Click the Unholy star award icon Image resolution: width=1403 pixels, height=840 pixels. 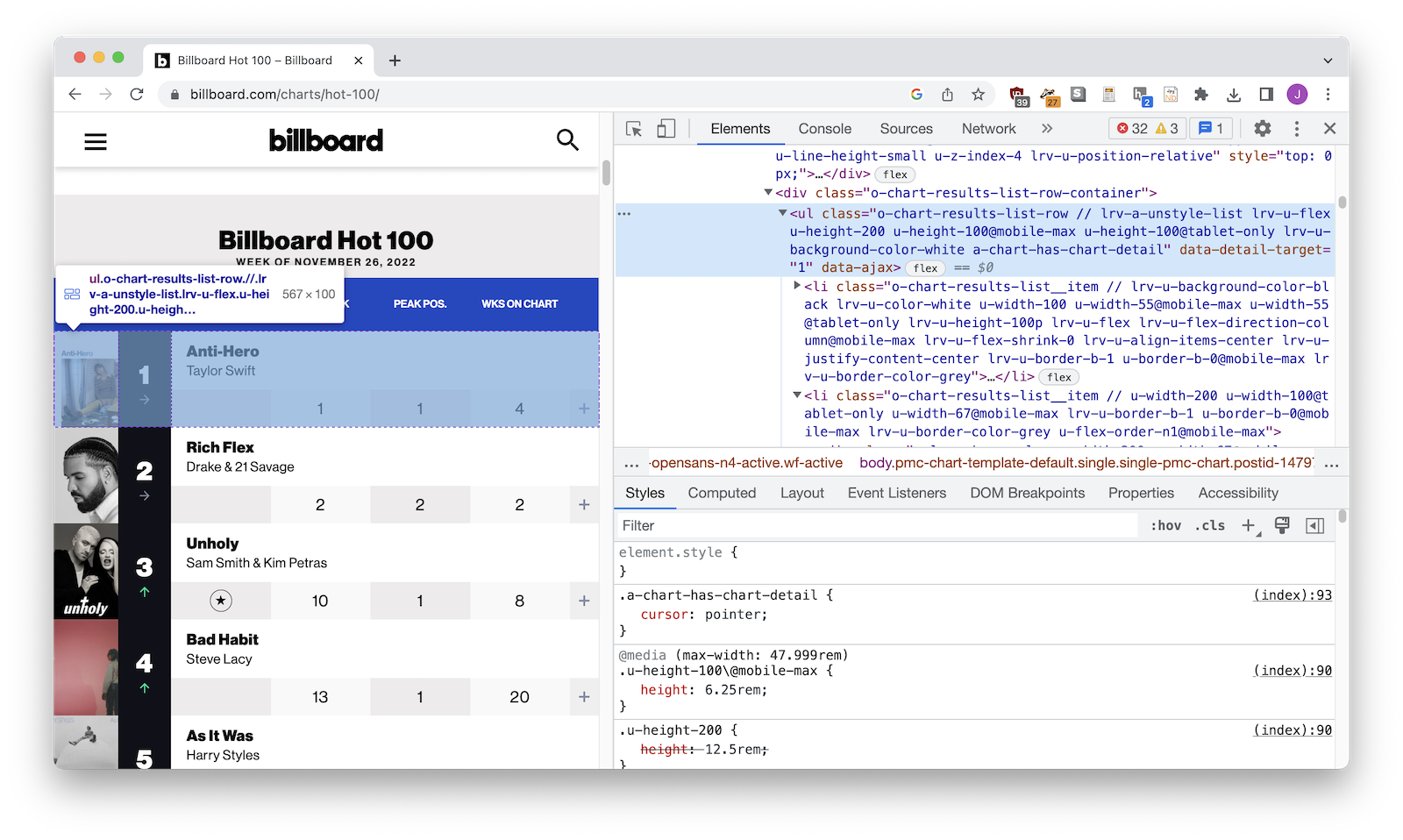point(221,601)
